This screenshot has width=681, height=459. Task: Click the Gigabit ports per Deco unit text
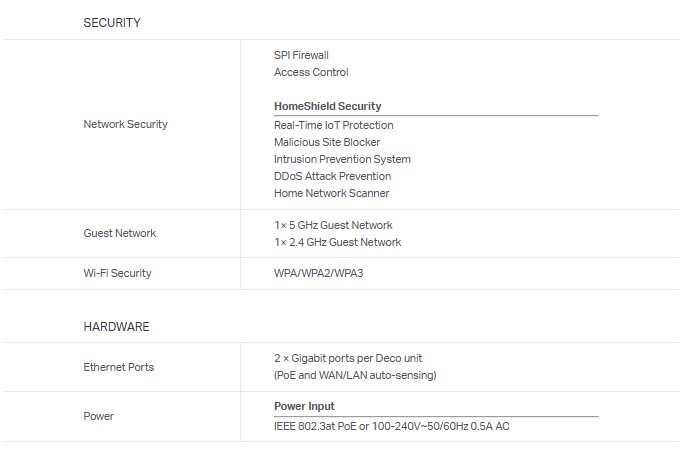[354, 358]
